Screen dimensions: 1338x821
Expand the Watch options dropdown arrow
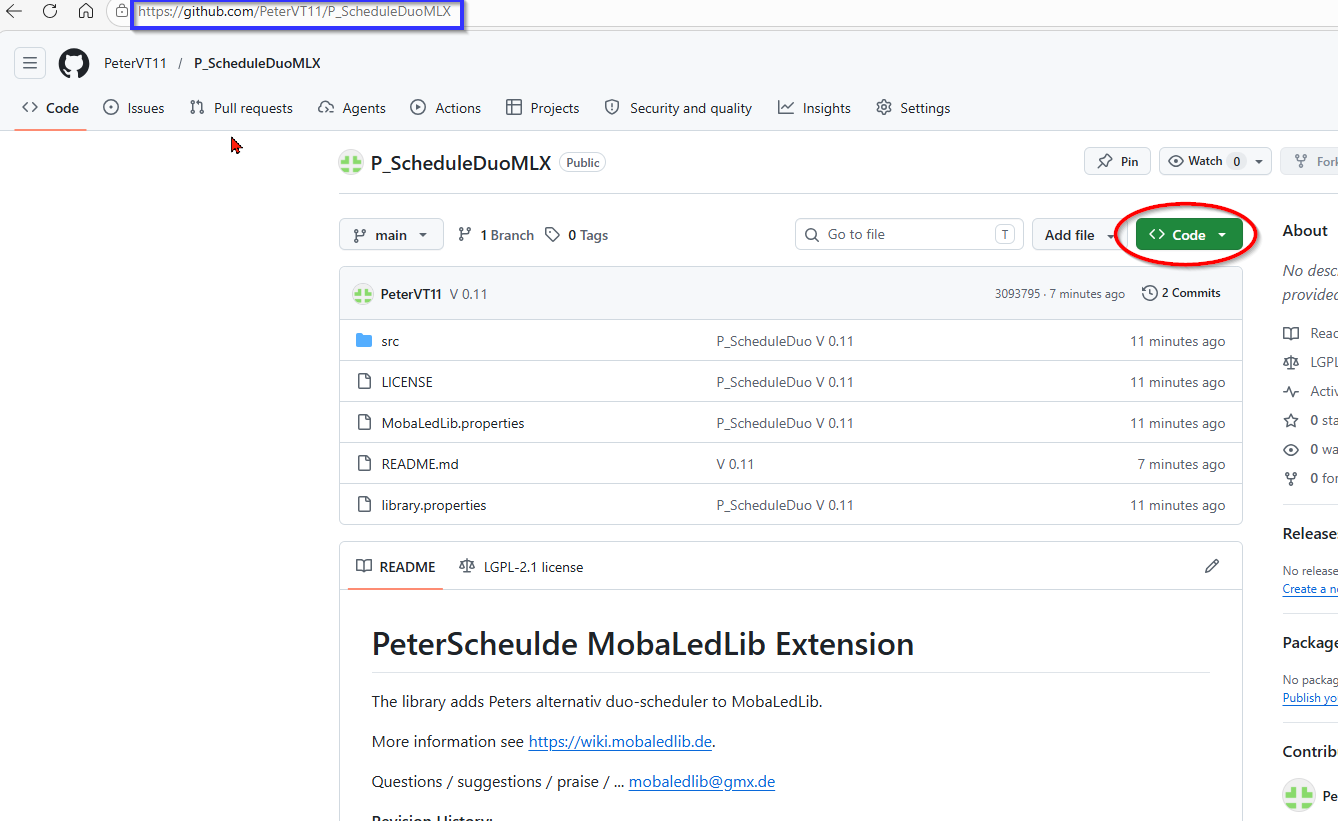[x=1259, y=161]
